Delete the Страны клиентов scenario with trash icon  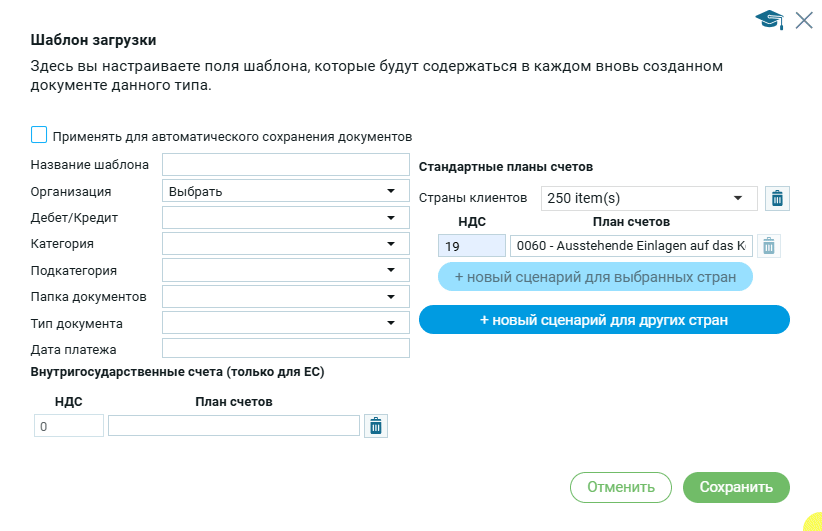[777, 198]
